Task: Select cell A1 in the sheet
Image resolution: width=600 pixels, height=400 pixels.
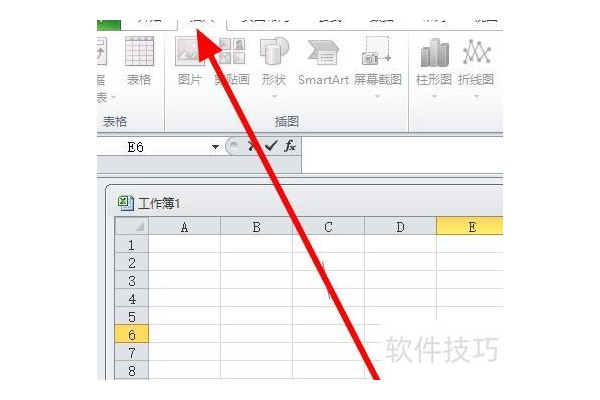Action: (x=184, y=244)
